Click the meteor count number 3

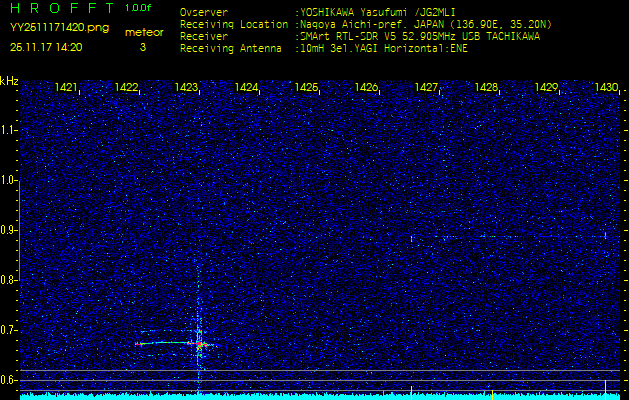(142, 47)
